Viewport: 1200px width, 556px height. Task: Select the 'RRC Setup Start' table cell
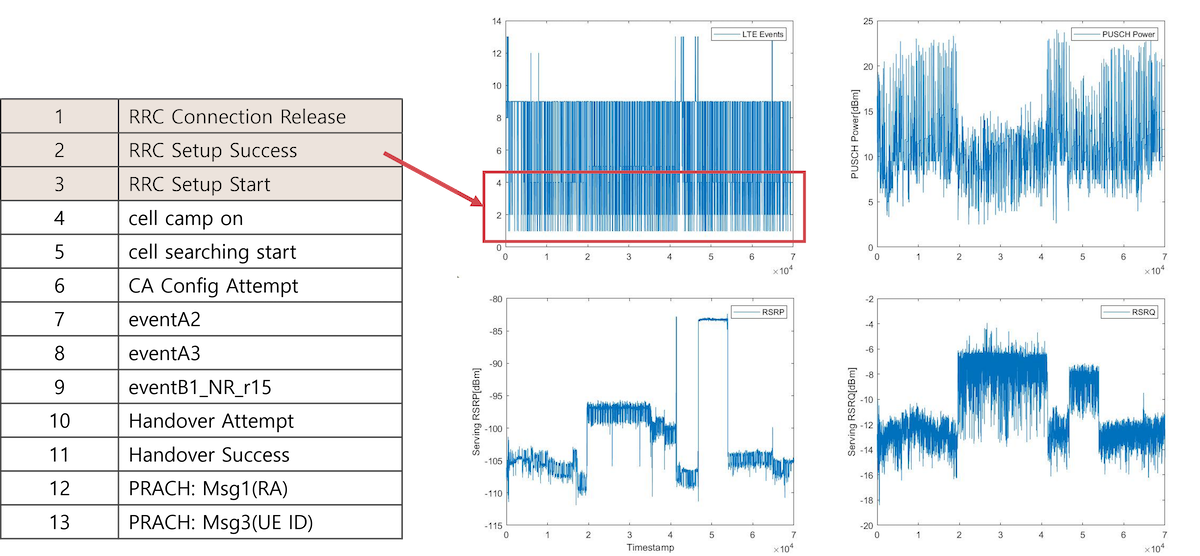(260, 184)
